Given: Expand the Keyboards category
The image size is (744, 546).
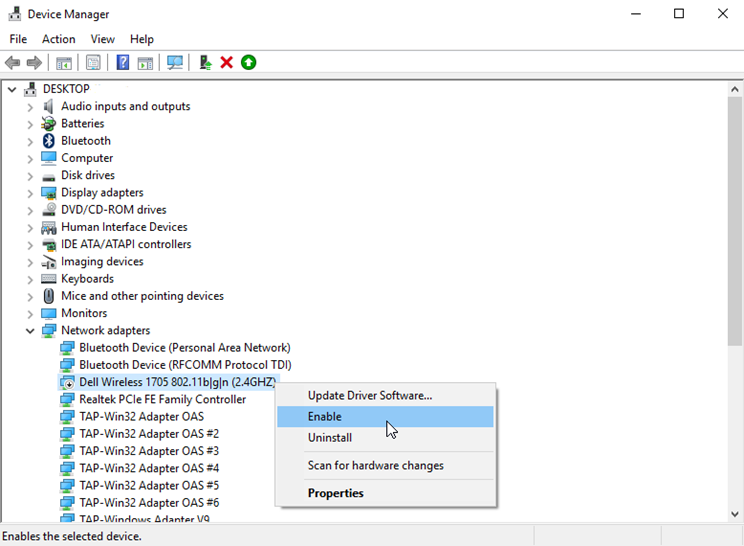Looking at the screenshot, I should coord(30,279).
